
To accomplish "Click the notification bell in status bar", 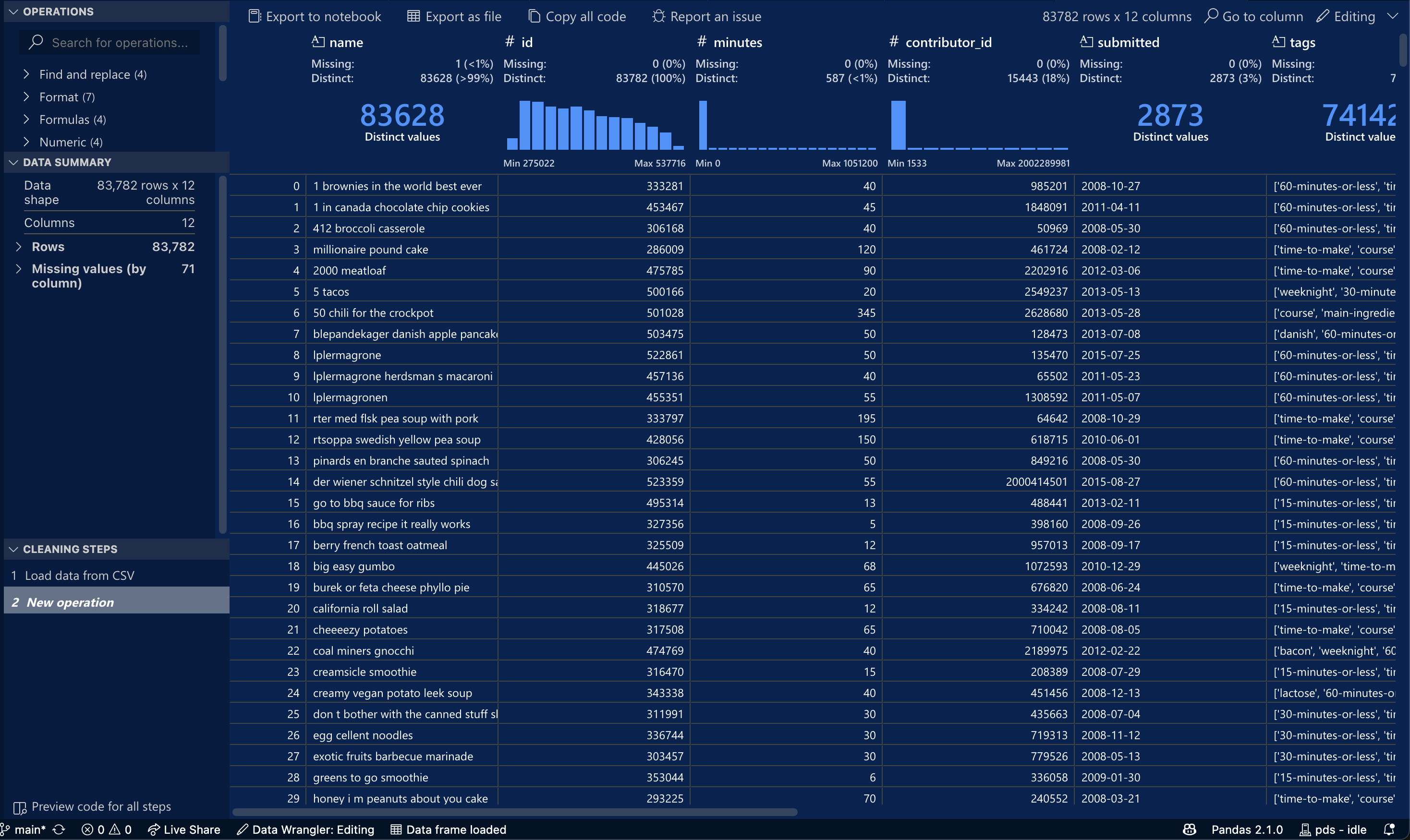I will coord(1388,830).
